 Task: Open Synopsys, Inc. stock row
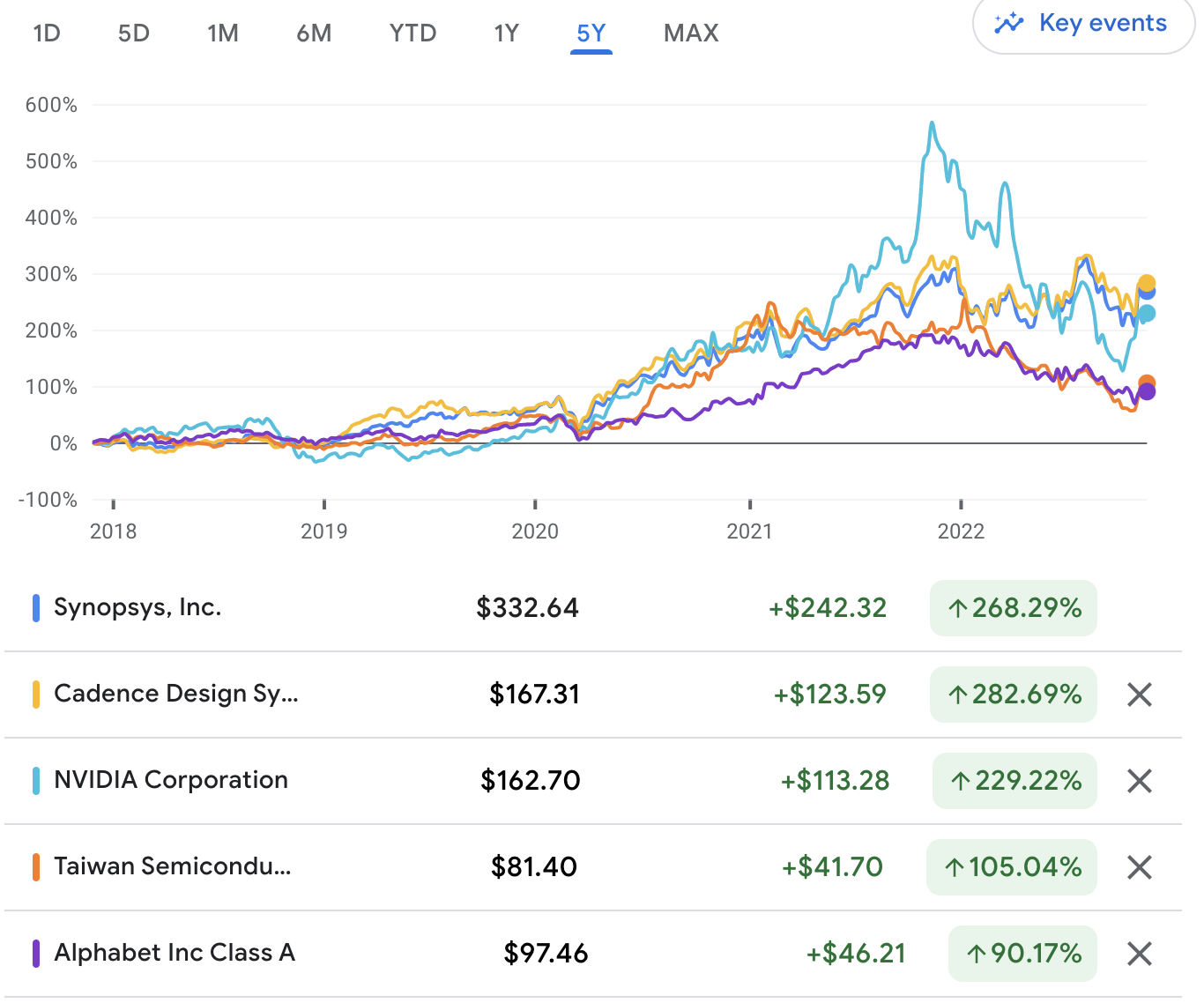[592, 608]
